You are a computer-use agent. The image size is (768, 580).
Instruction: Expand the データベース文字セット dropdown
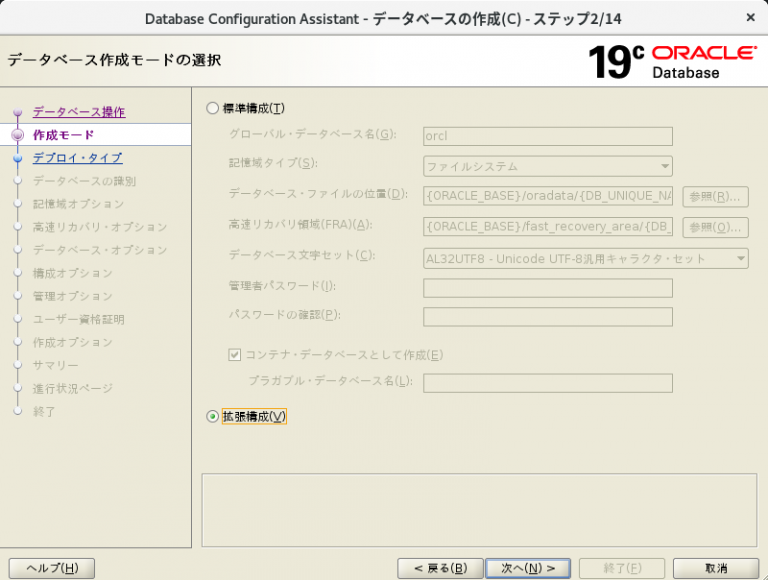pyautogui.click(x=585, y=259)
